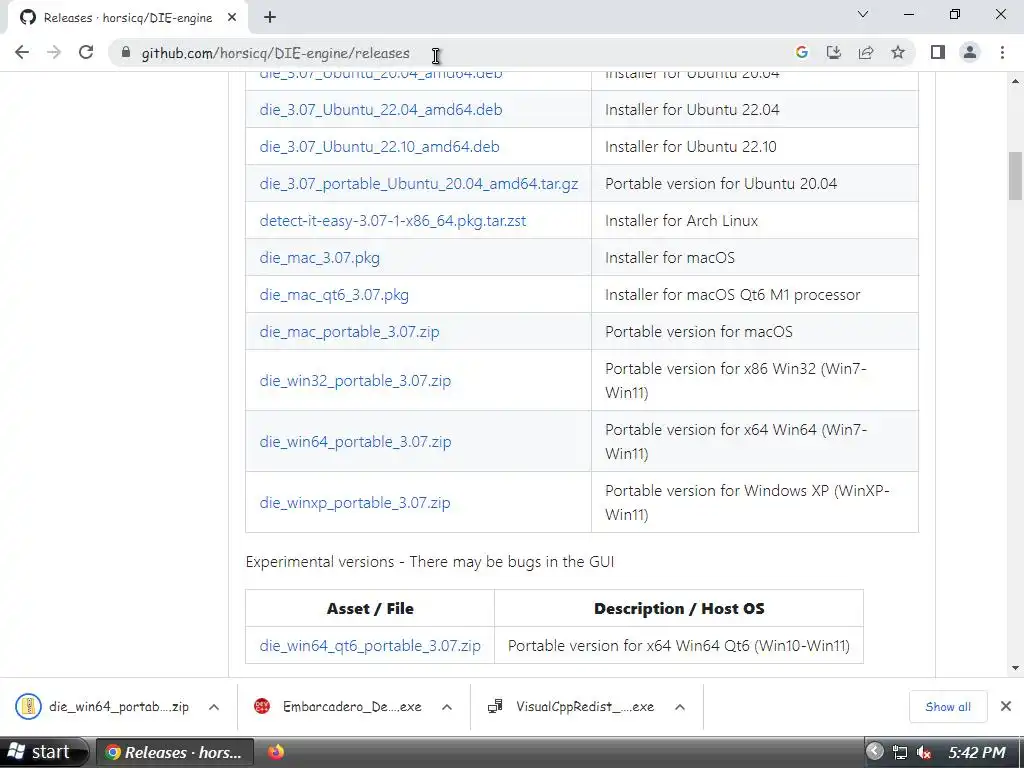The image size is (1024, 768).
Task: Expand options for VisualCppRedist_....exe download
Action: click(x=680, y=707)
